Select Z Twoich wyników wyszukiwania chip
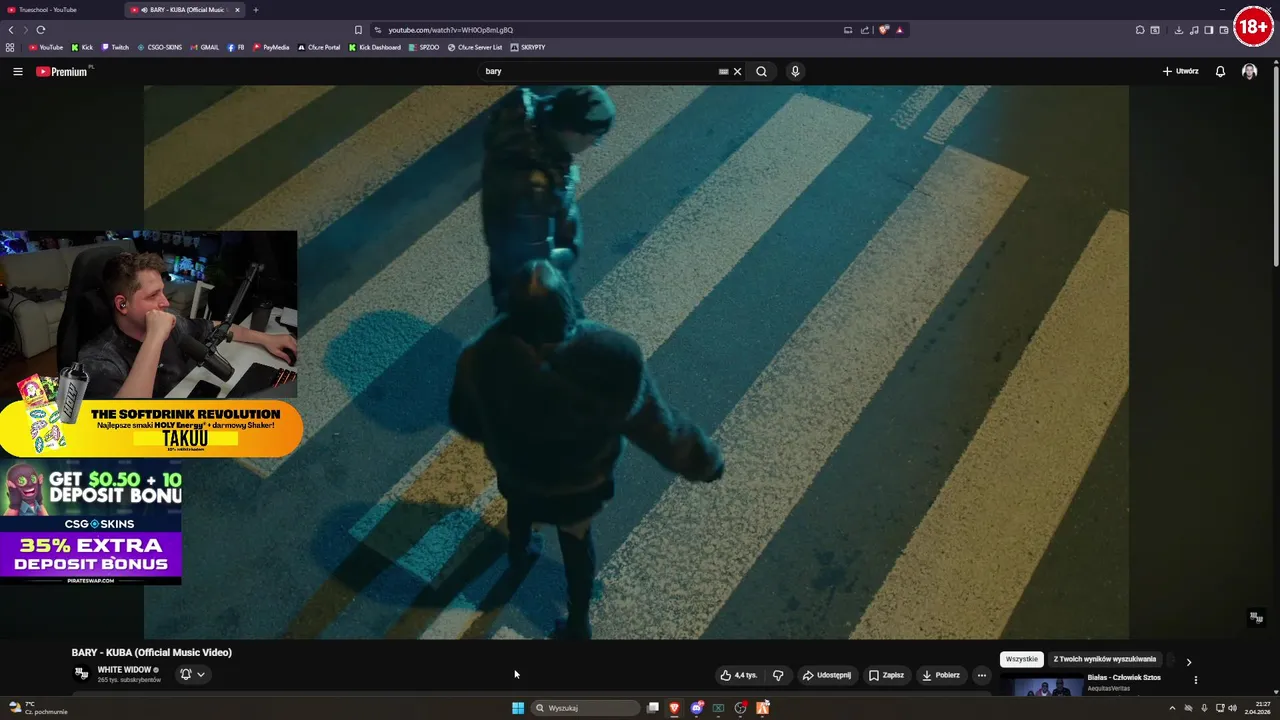This screenshot has width=1280, height=720. pyautogui.click(x=1104, y=659)
